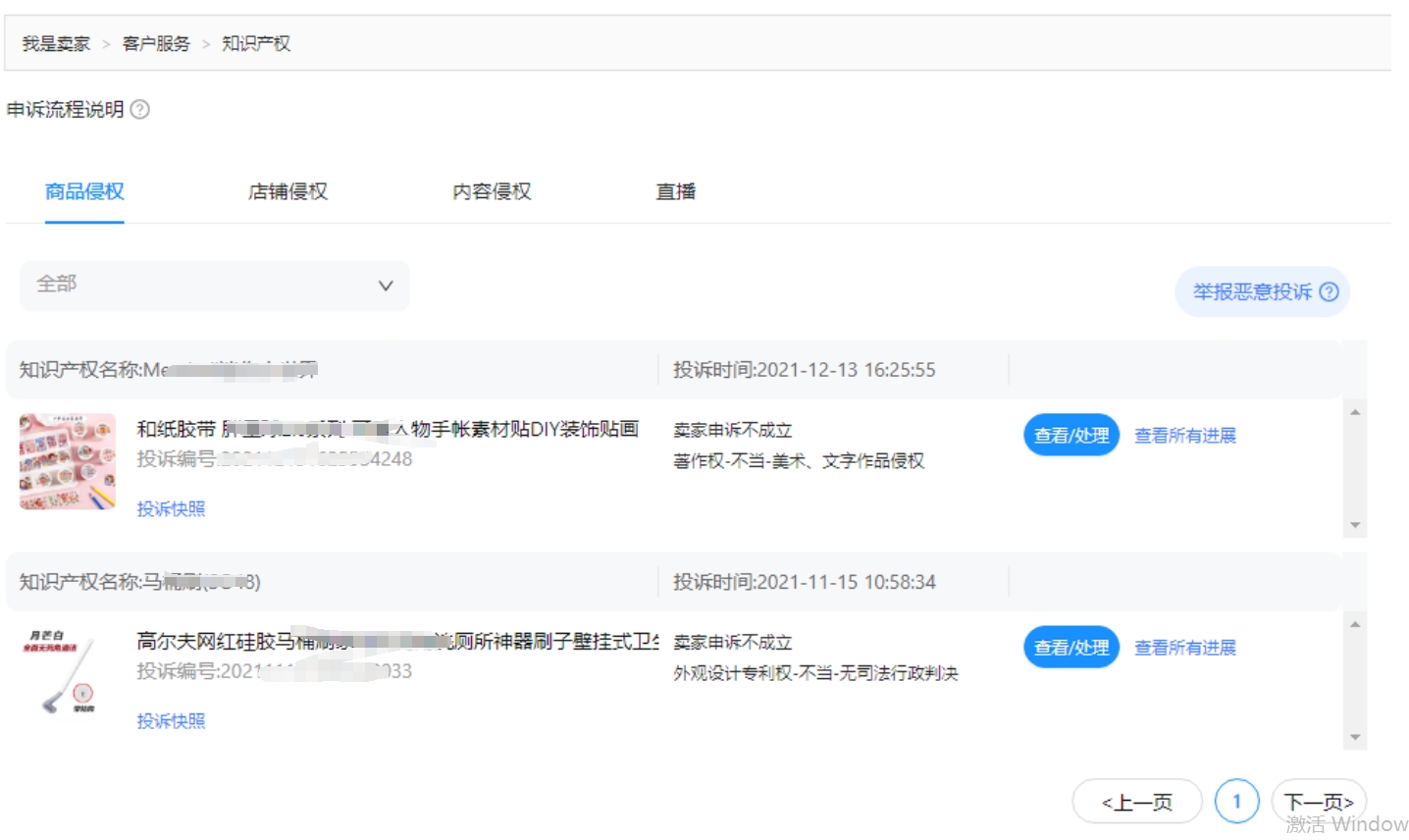This screenshot has height=840, width=1409.
Task: Click 客户服务 in the breadcrumb
Action: pos(156,44)
